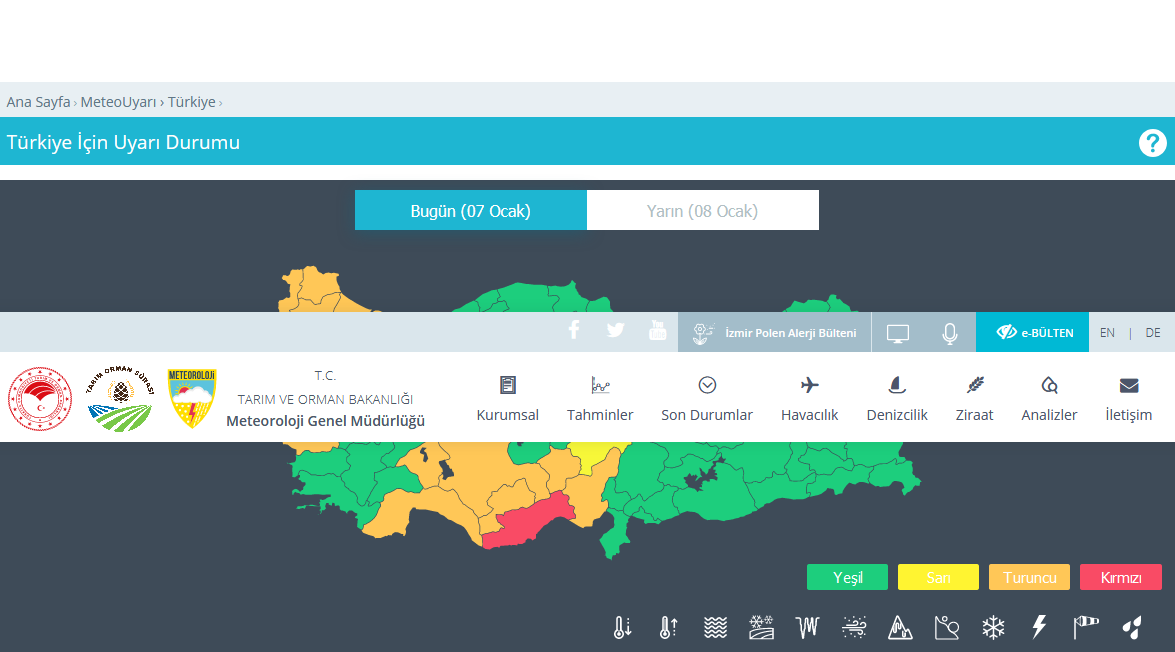1175x652 pixels.
Task: Select the agricultural frost warning icon
Action: [761, 627]
